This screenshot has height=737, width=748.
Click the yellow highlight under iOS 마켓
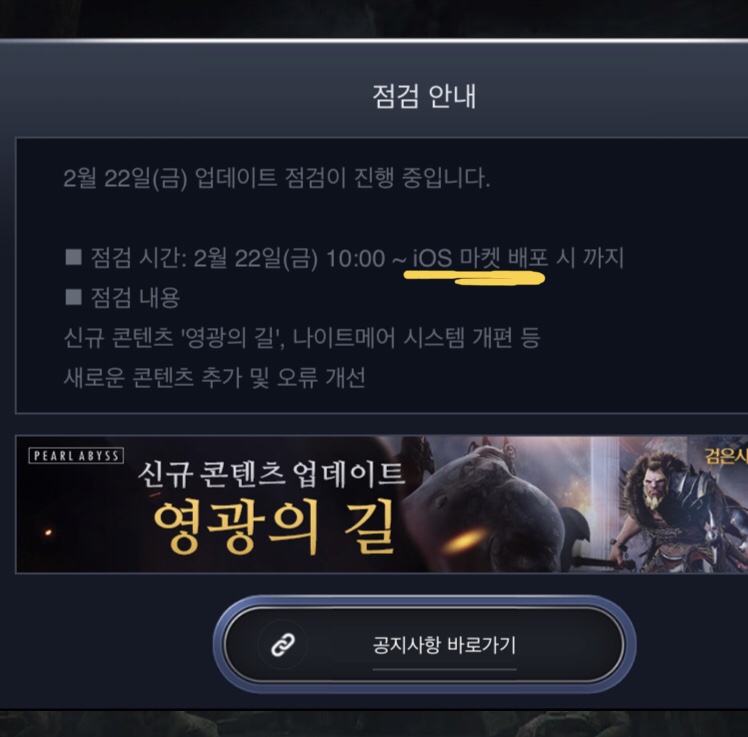tap(474, 278)
